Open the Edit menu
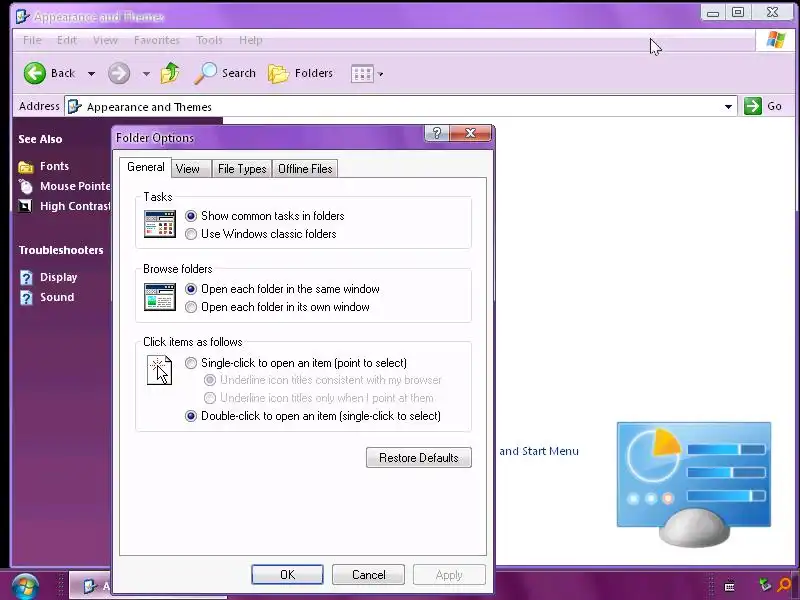 point(67,40)
